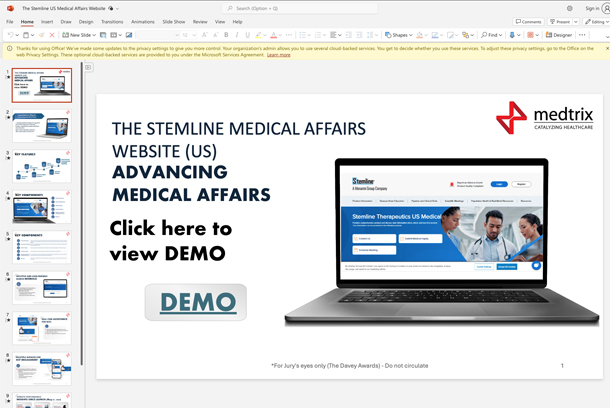Viewport: 610px width, 408px height.
Task: Click the PowerPoint app logo icon
Action: click(x=11, y=8)
